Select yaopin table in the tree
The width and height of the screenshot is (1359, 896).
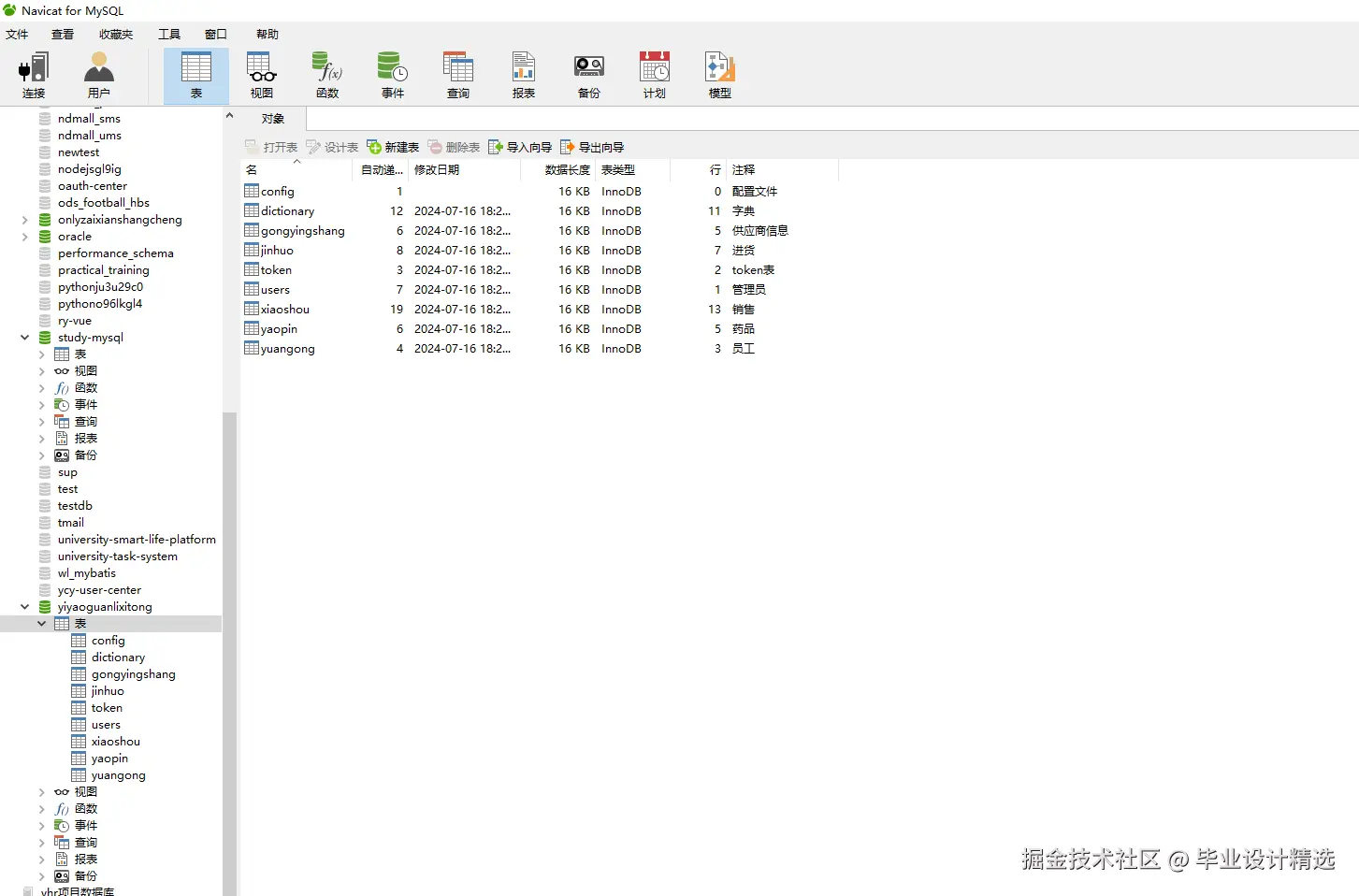tap(109, 759)
